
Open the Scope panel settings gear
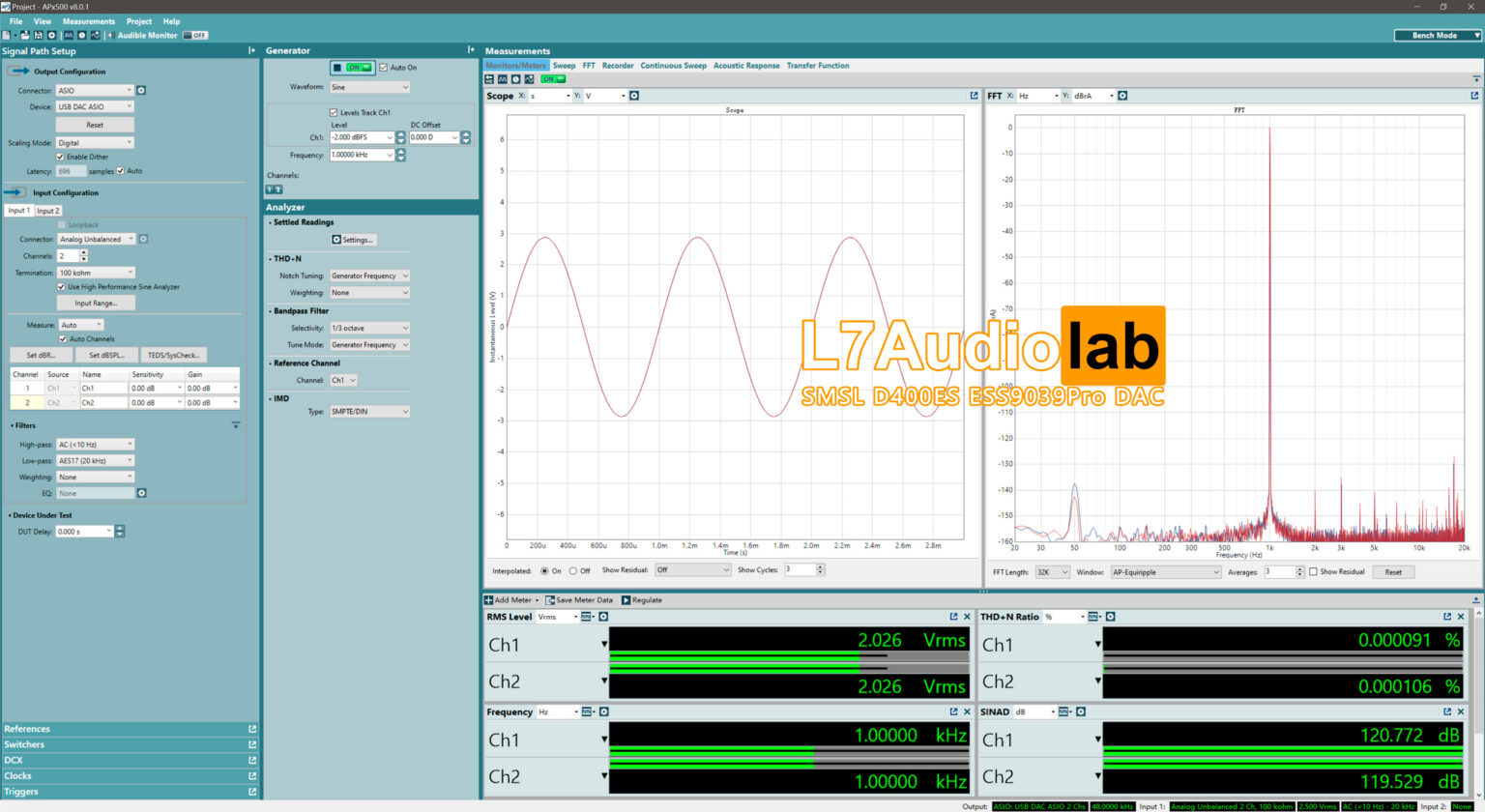[x=635, y=95]
